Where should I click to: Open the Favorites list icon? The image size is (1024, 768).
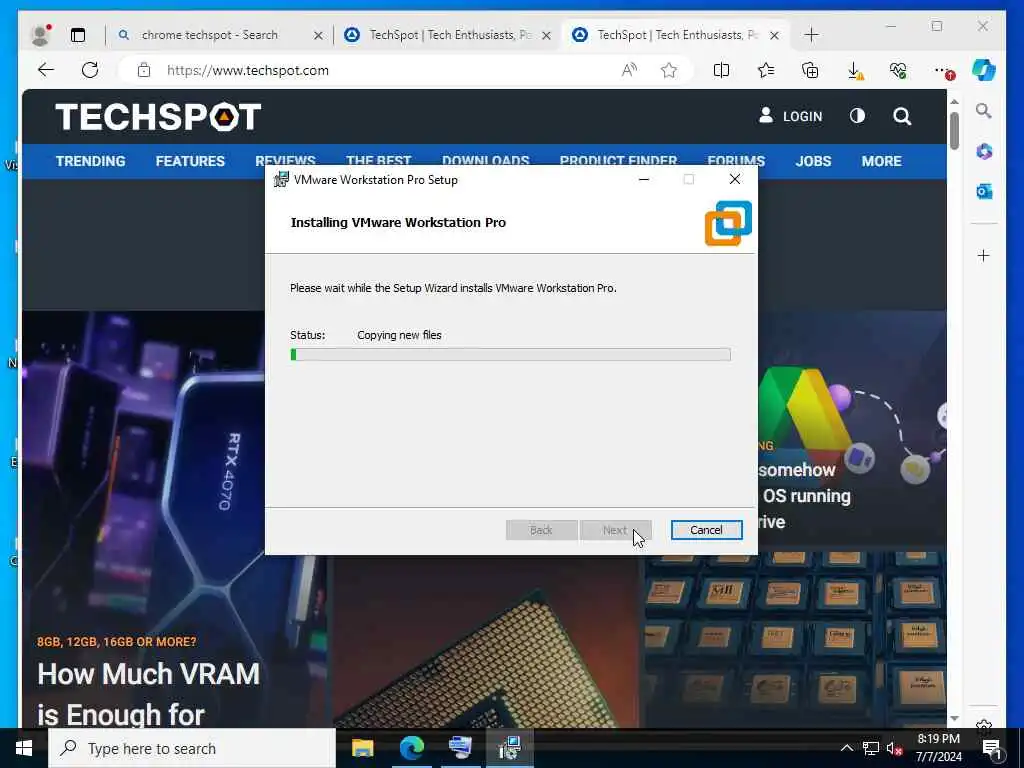point(766,70)
